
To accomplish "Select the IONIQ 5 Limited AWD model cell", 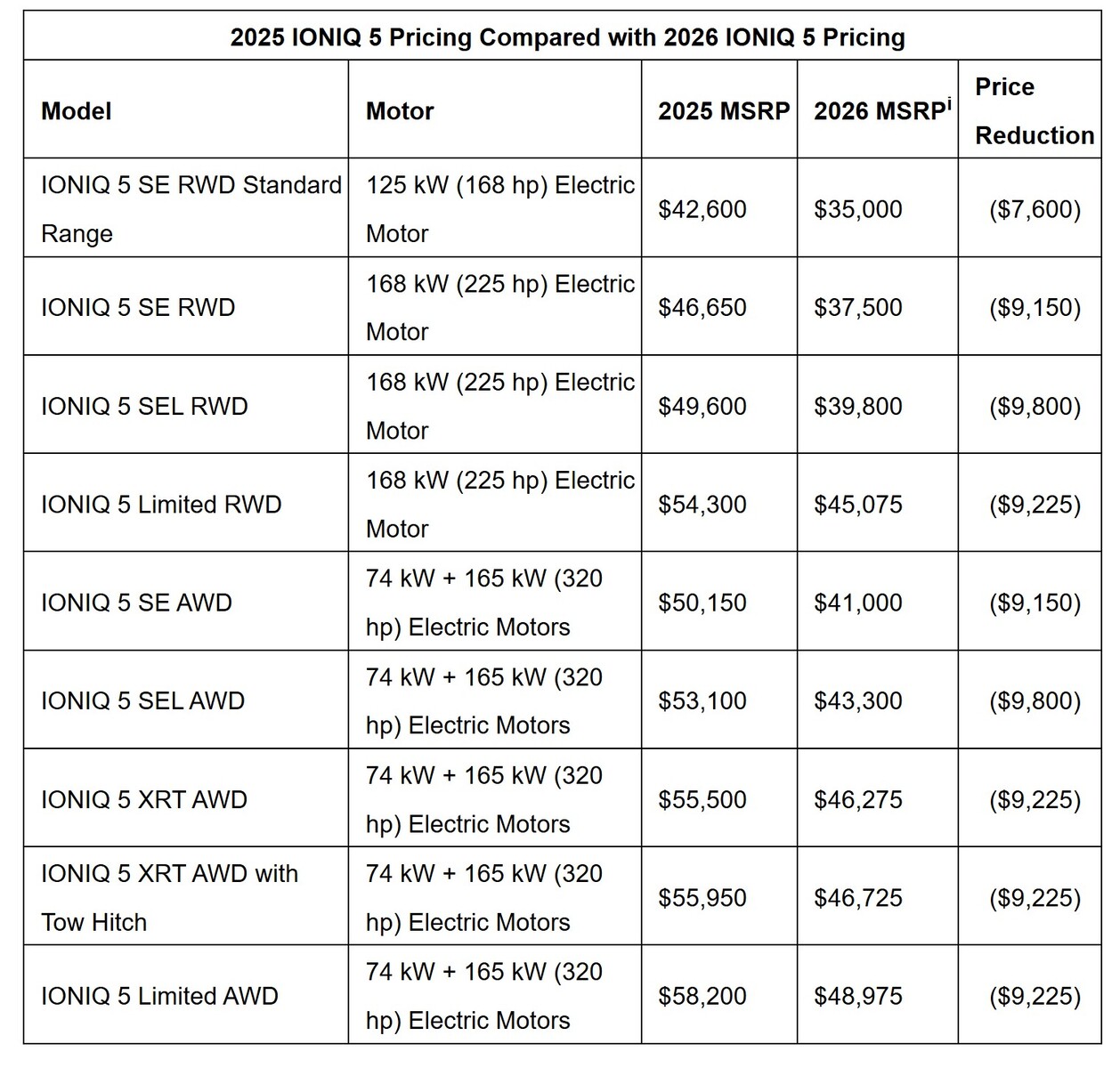I will pyautogui.click(x=159, y=996).
